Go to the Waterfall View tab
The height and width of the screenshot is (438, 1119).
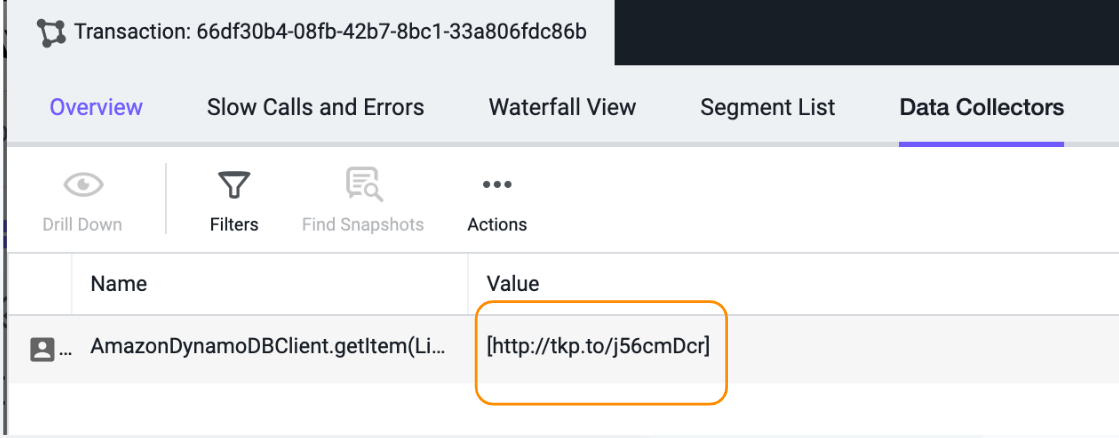pos(562,107)
